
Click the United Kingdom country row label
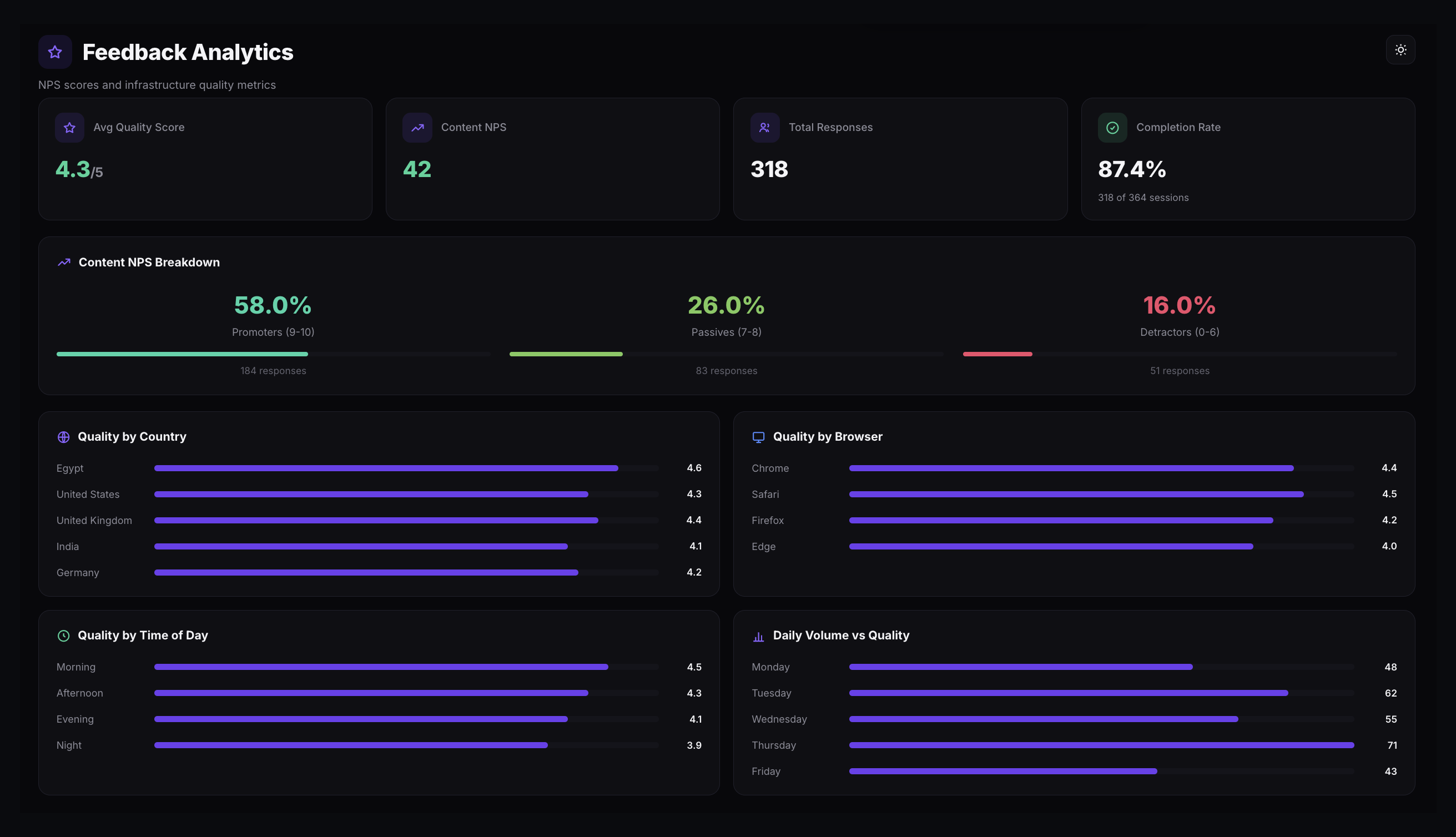(x=94, y=520)
